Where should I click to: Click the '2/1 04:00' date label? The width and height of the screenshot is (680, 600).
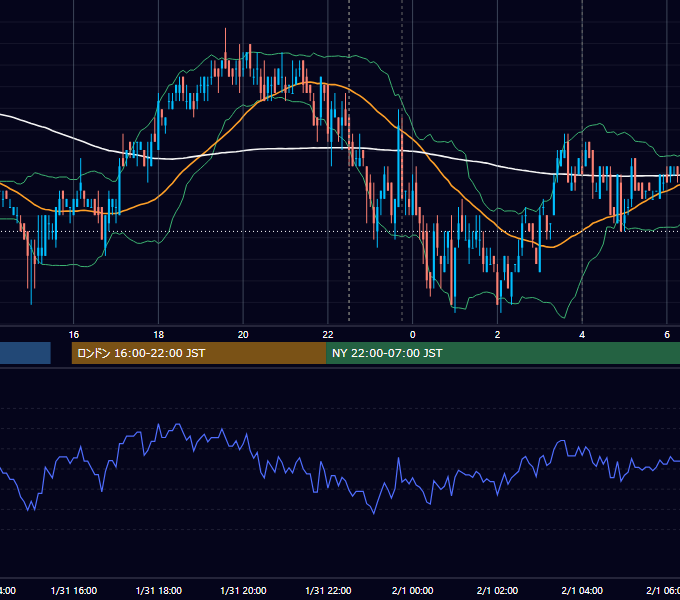point(582,590)
